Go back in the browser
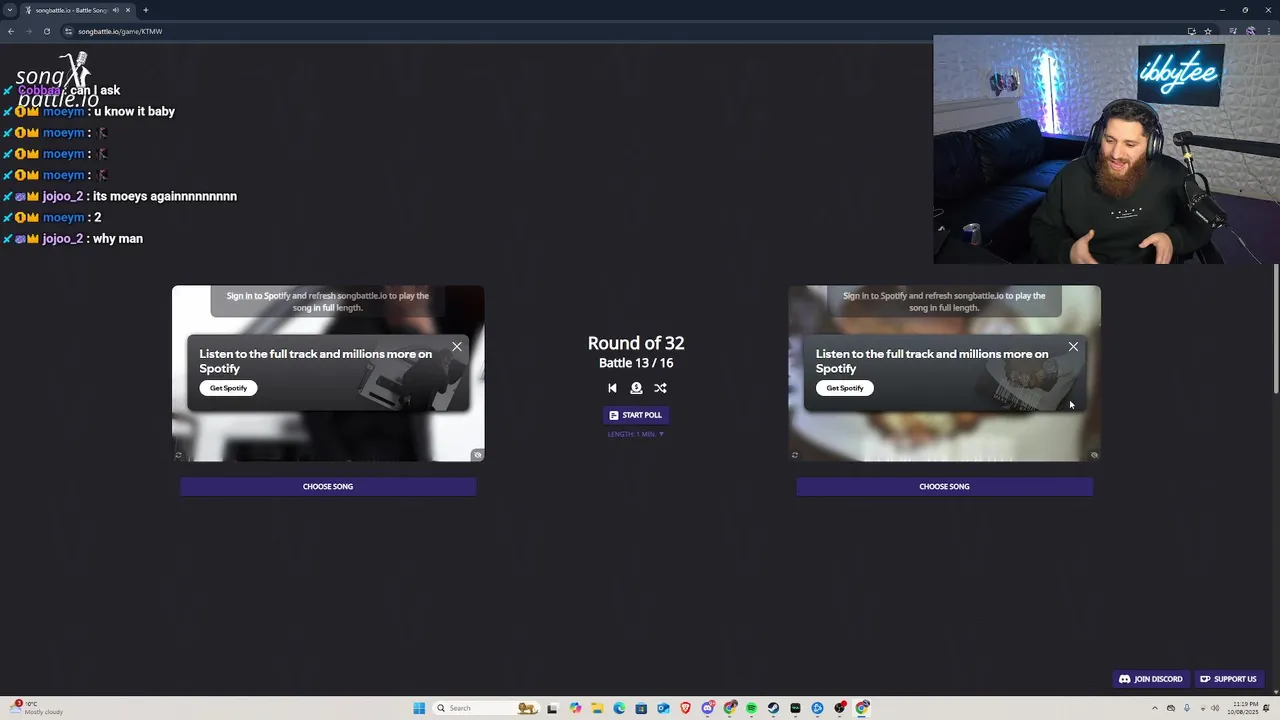 click(x=10, y=31)
